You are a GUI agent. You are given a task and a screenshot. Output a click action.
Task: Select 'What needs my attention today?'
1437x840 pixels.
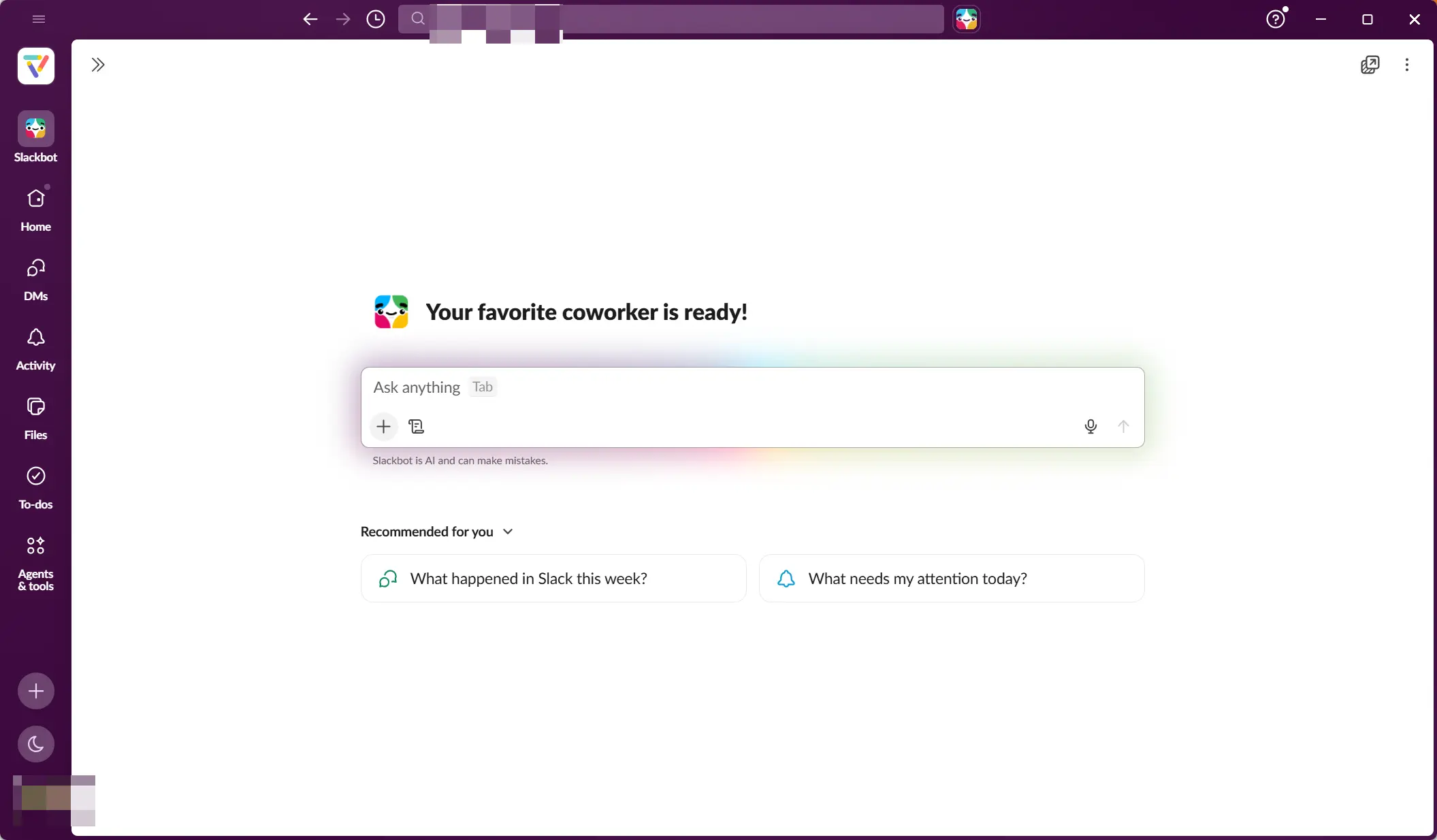(x=952, y=579)
